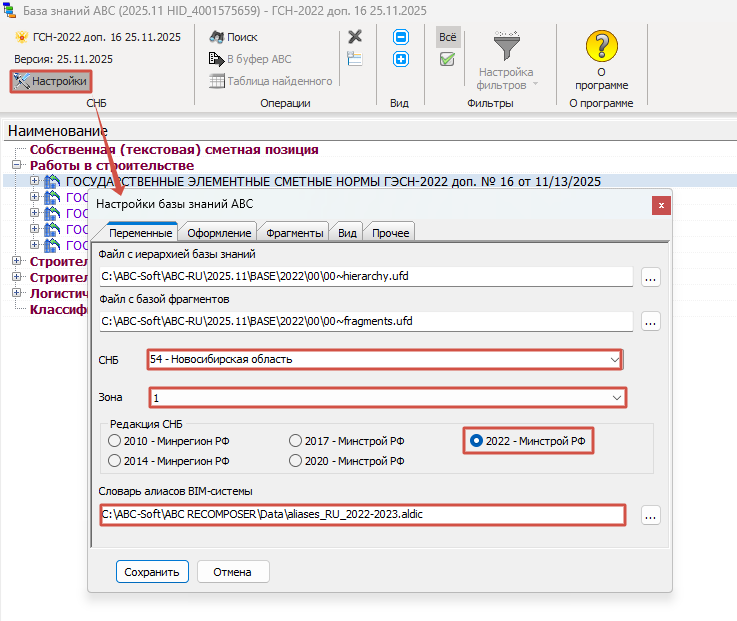737x621 pixels.
Task: Open the О программе question mark icon
Action: [x=602, y=46]
